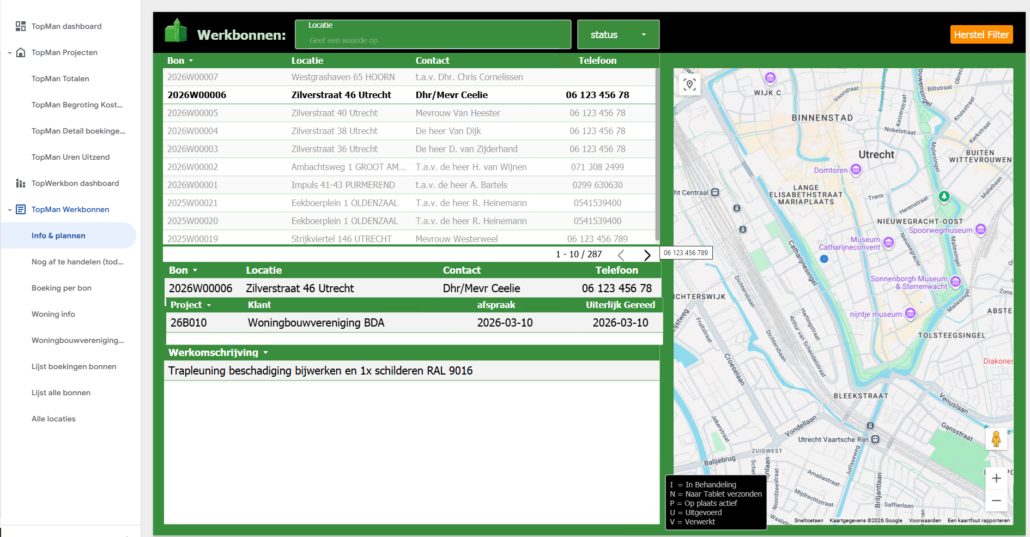Go to next page of werkbonnen table
This screenshot has height=537, width=1030.
pyautogui.click(x=647, y=255)
